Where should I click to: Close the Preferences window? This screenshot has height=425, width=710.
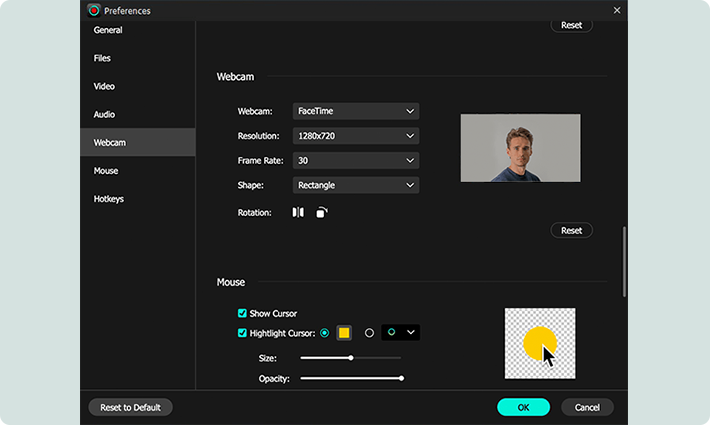[617, 10]
